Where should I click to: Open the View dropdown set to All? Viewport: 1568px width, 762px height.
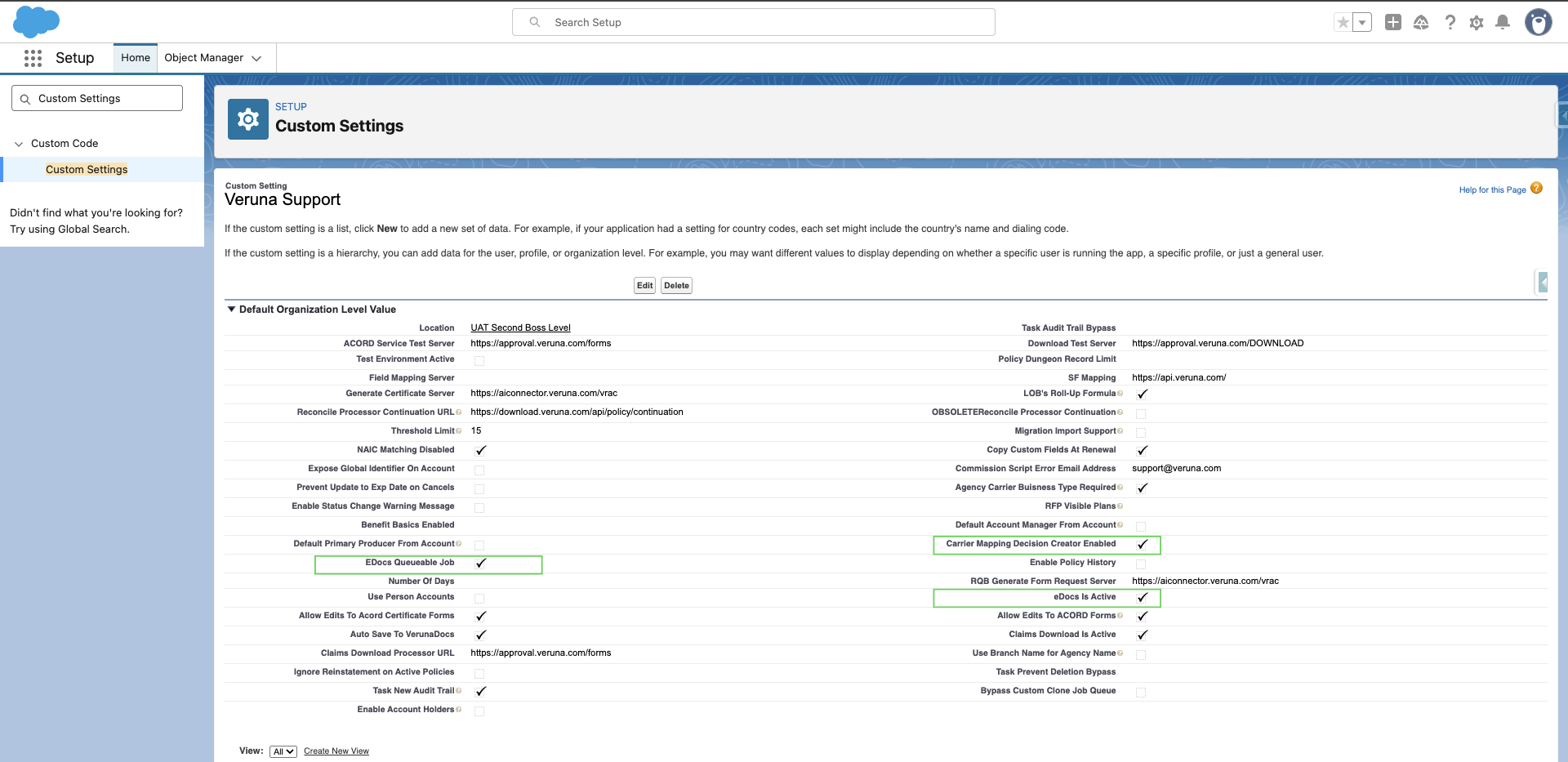[x=283, y=751]
